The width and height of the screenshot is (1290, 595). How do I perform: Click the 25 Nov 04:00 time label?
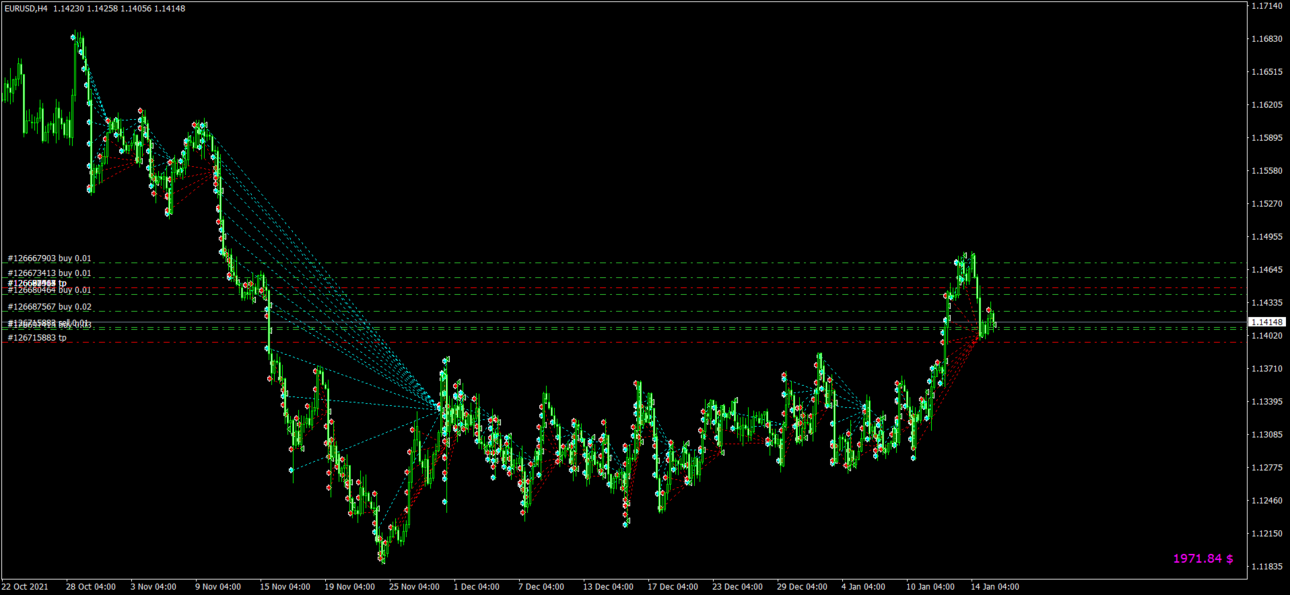click(415, 587)
